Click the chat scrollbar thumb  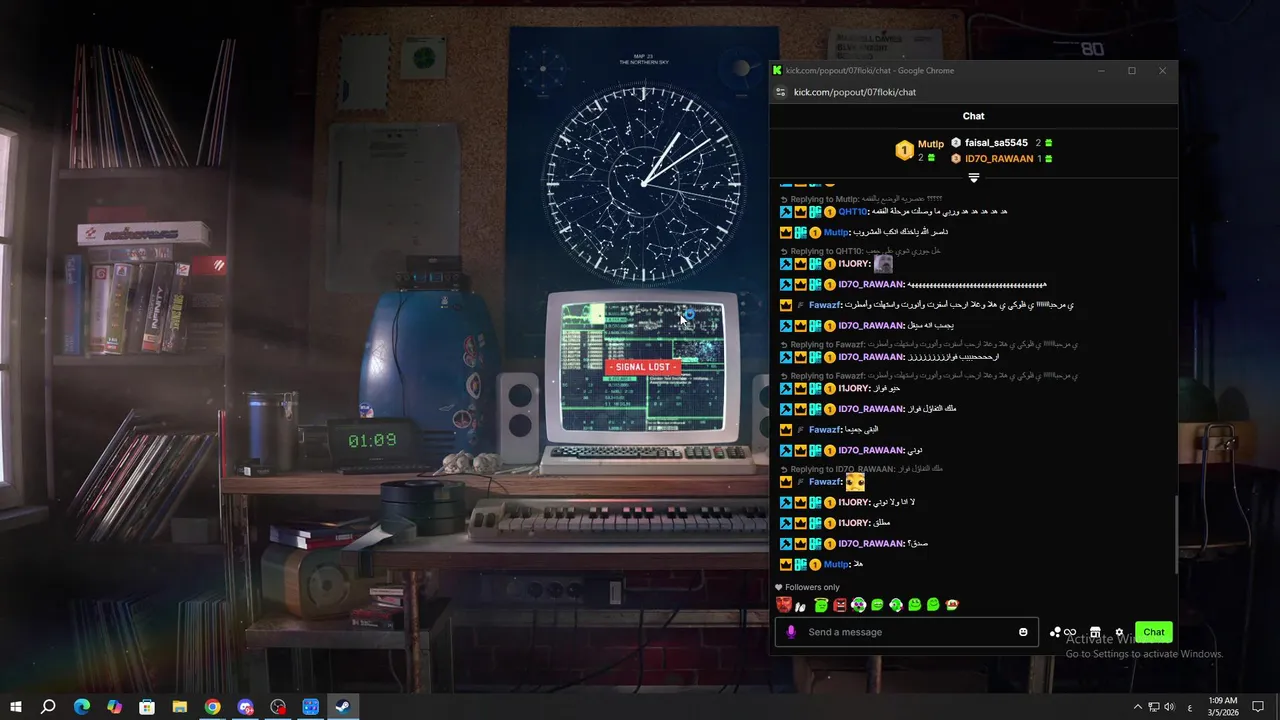pyautogui.click(x=1175, y=535)
